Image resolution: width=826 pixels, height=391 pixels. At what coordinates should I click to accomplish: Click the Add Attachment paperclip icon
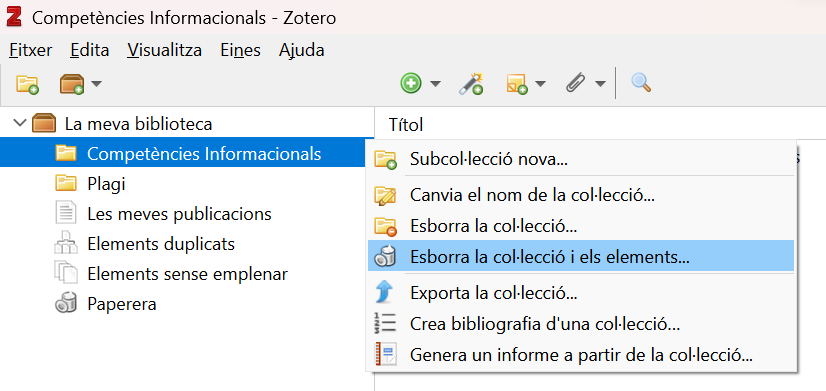577,83
